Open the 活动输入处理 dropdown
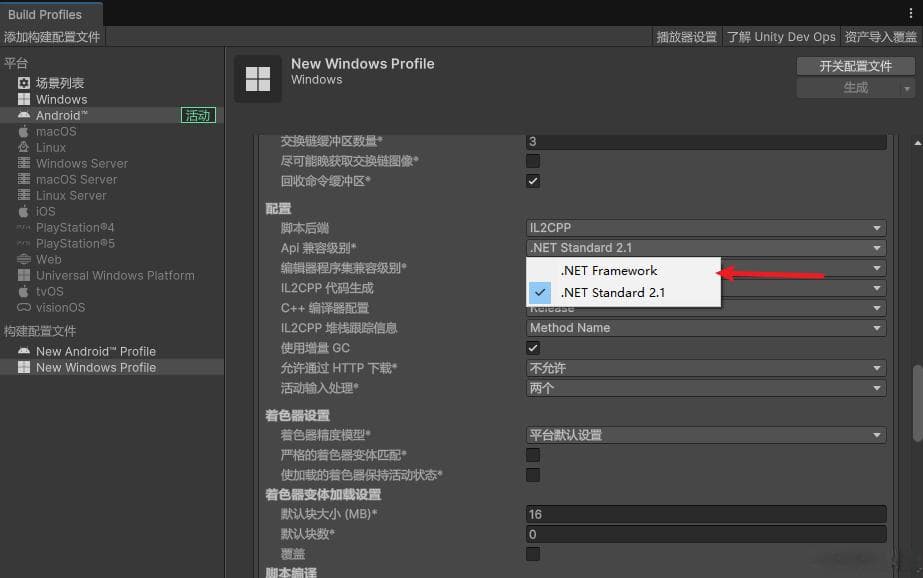Image resolution: width=923 pixels, height=578 pixels. tap(706, 388)
